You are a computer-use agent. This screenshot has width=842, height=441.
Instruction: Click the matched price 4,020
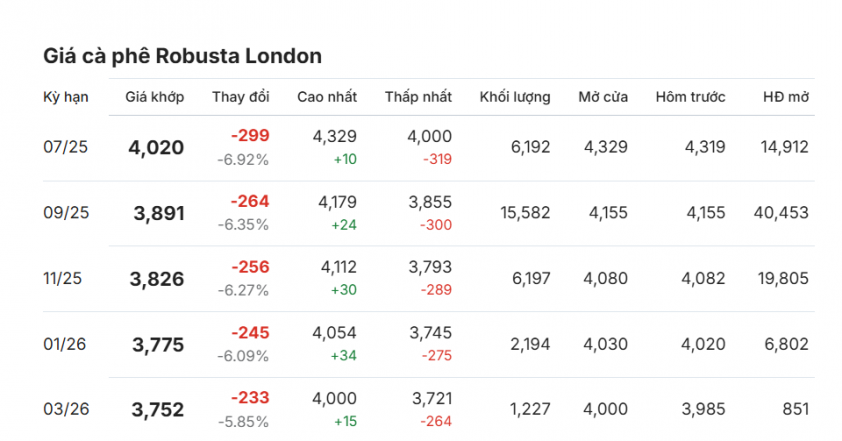tap(156, 148)
